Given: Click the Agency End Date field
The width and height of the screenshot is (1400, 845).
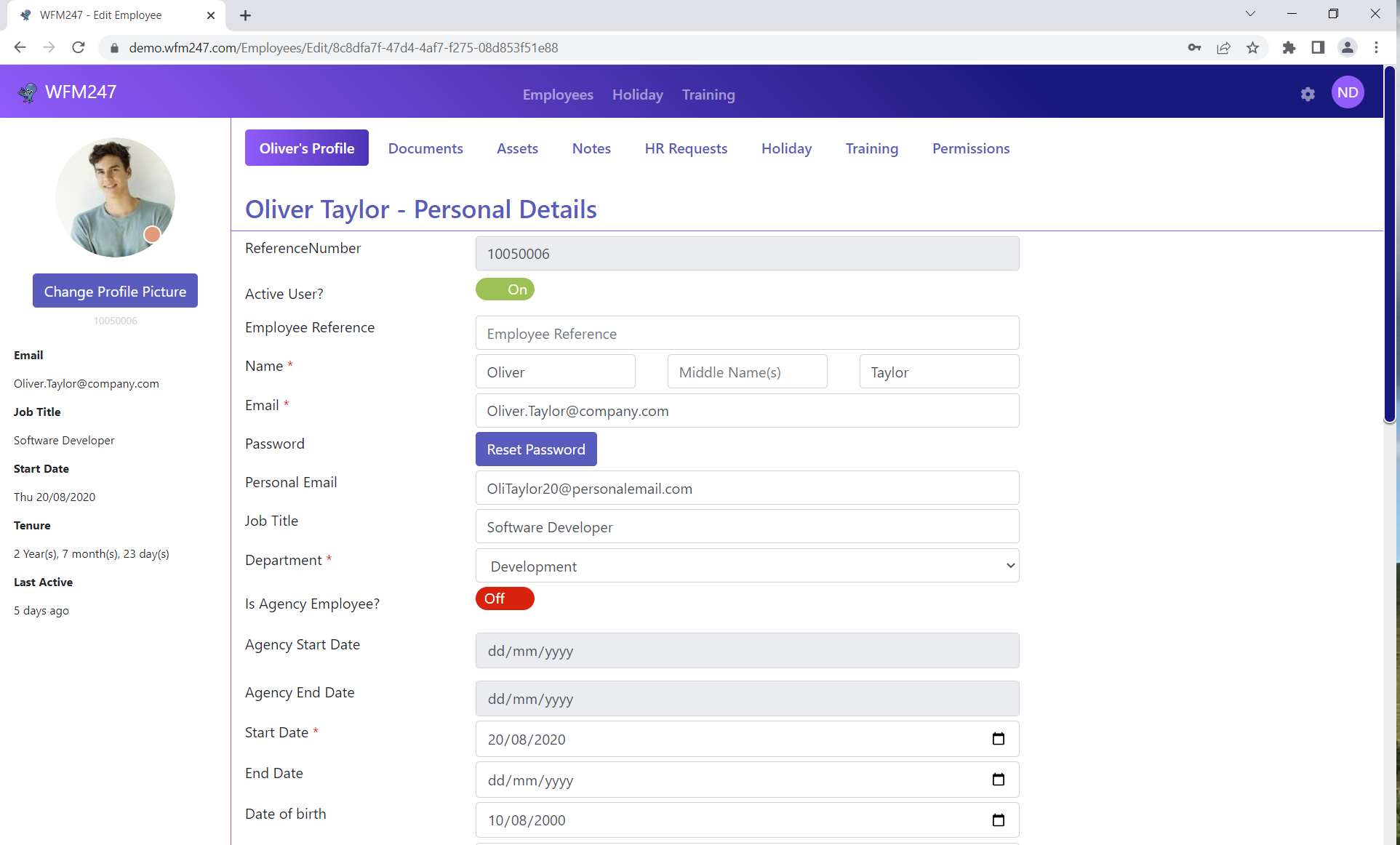Looking at the screenshot, I should point(747,698).
